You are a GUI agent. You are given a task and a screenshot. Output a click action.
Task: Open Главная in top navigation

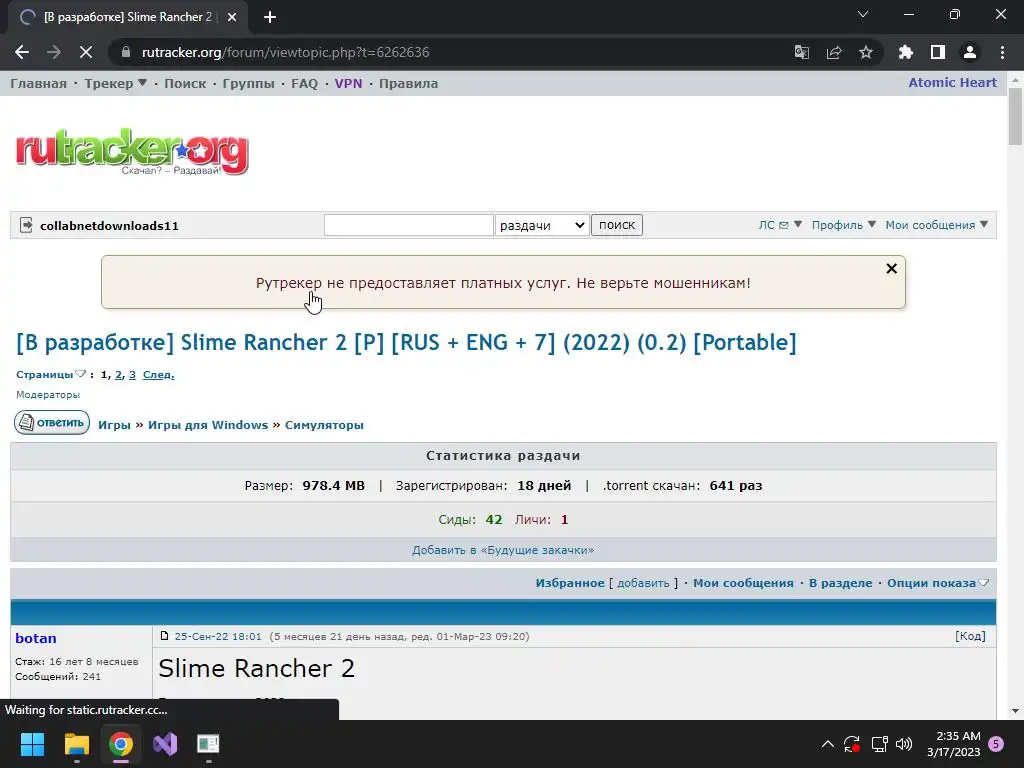(39, 84)
